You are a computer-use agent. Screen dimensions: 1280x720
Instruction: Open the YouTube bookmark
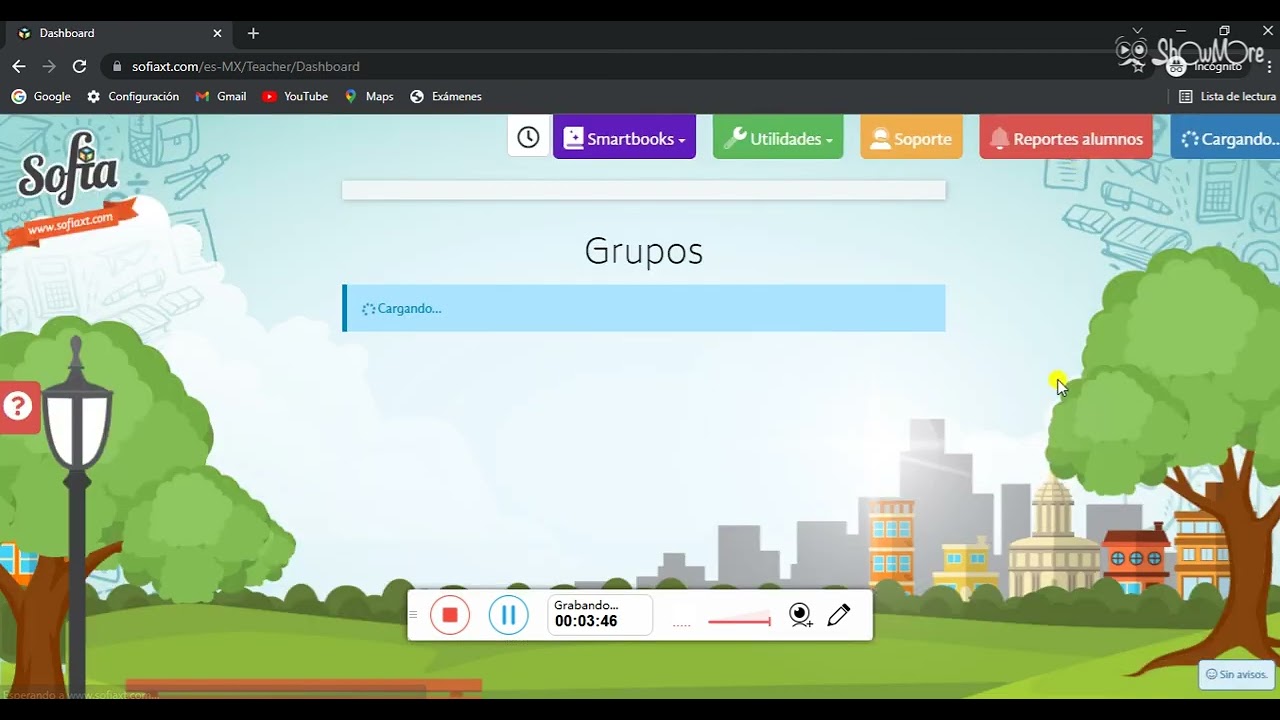tap(295, 97)
